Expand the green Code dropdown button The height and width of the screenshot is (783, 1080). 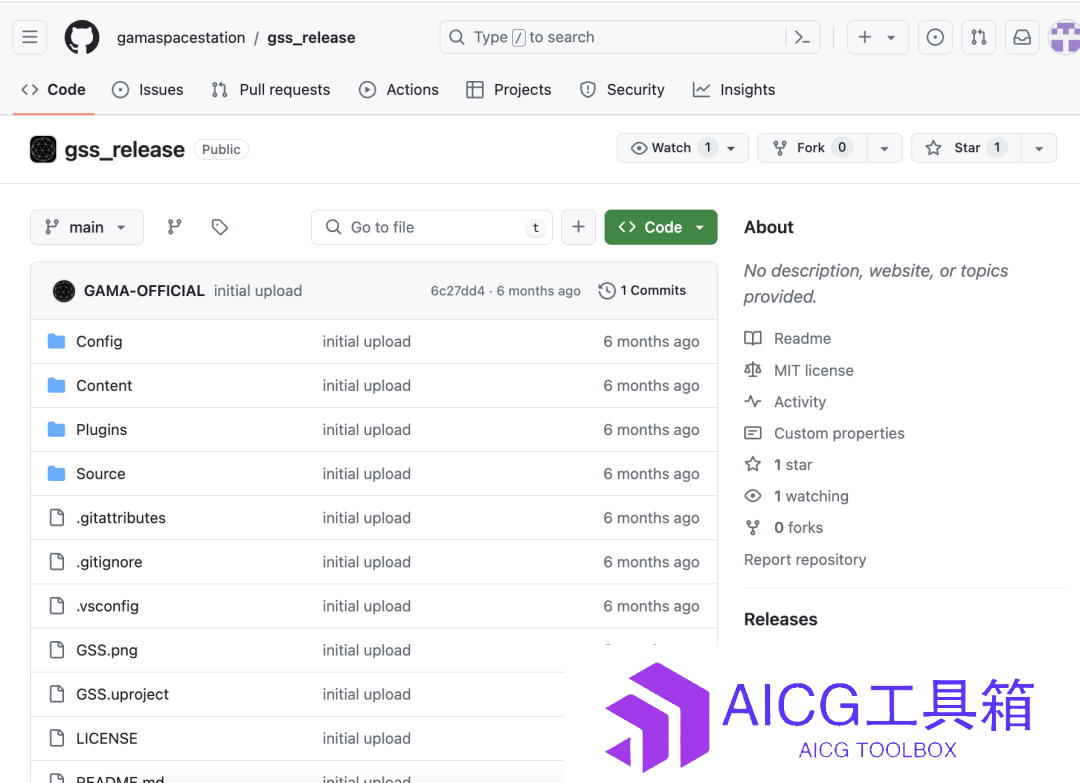click(x=661, y=227)
